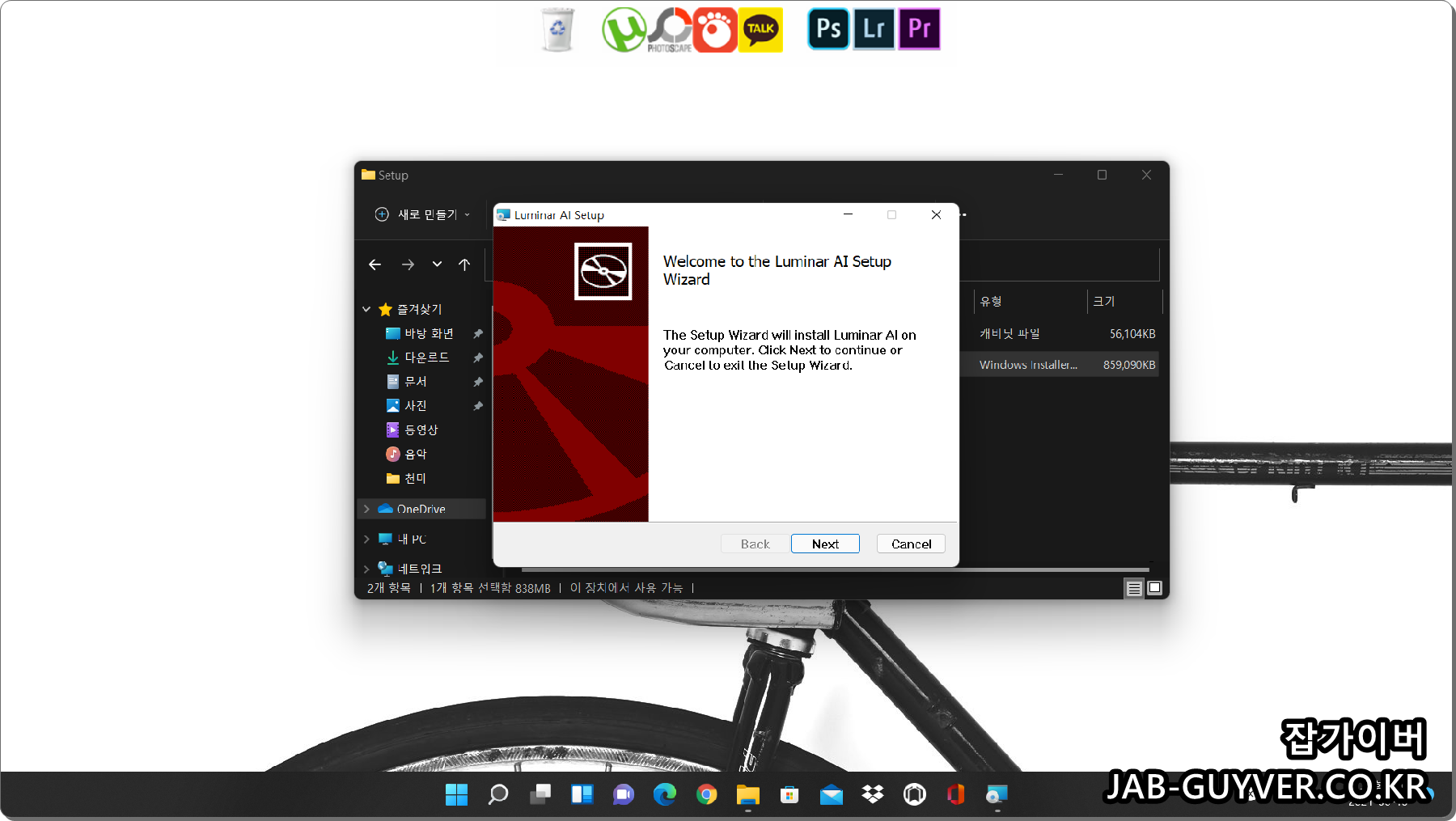
Task: Click the pin icon beside 사진
Action: [x=478, y=406]
